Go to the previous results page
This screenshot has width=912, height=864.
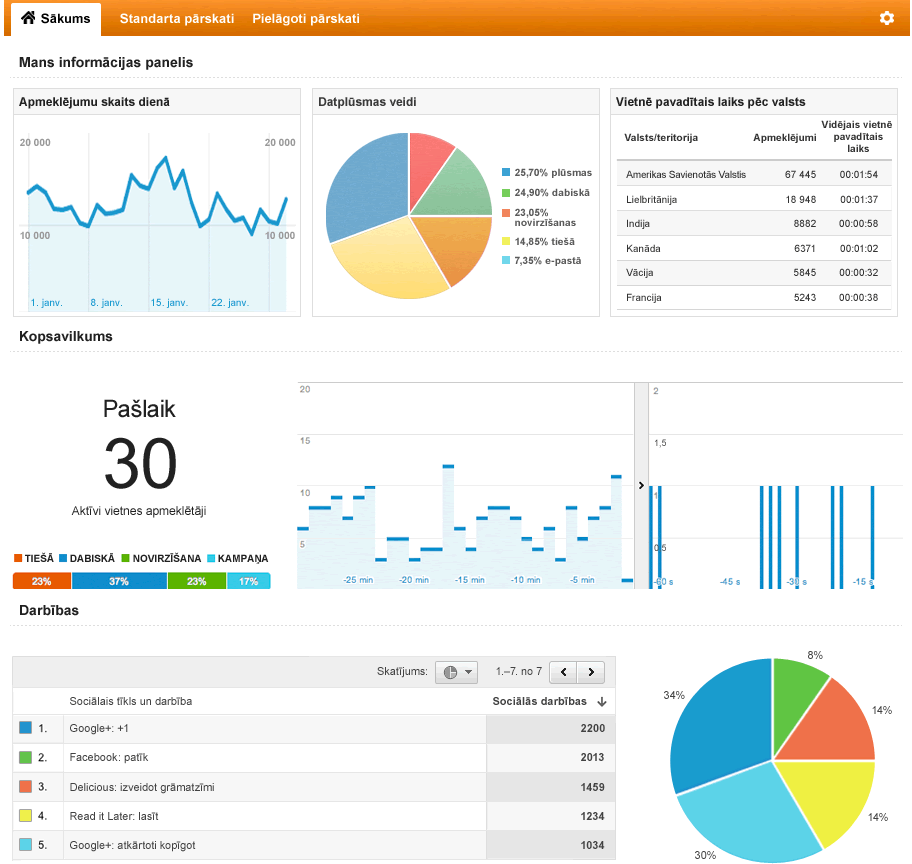tap(563, 672)
